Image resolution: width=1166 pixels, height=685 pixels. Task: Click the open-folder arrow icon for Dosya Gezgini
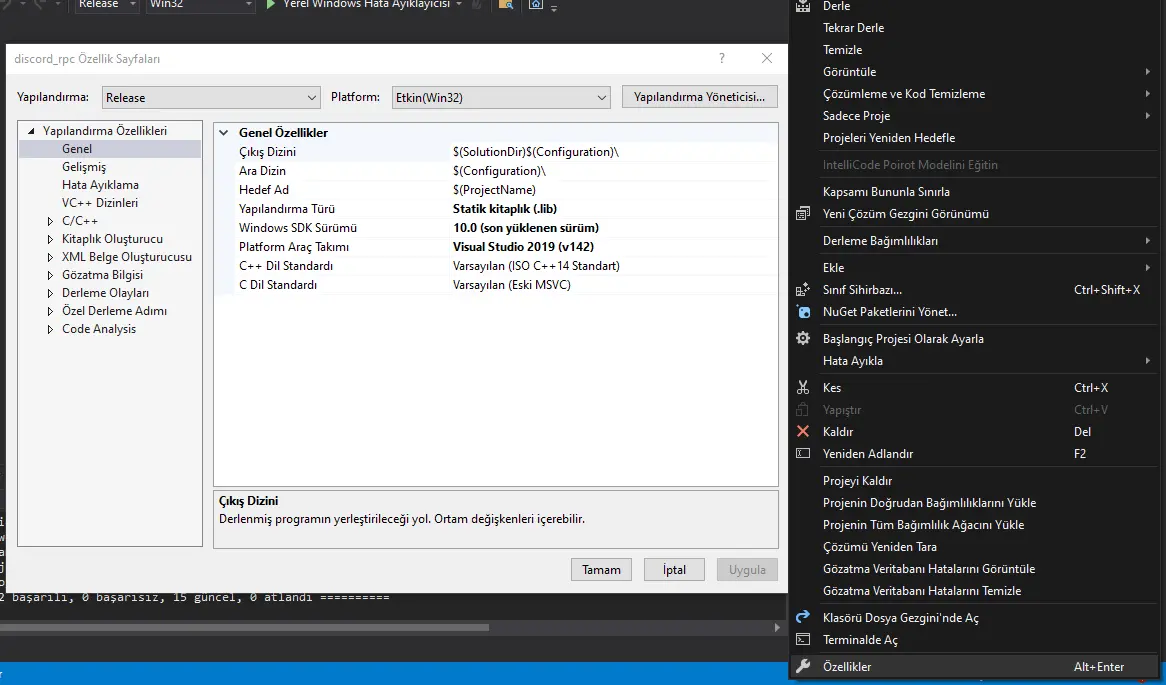(803, 618)
